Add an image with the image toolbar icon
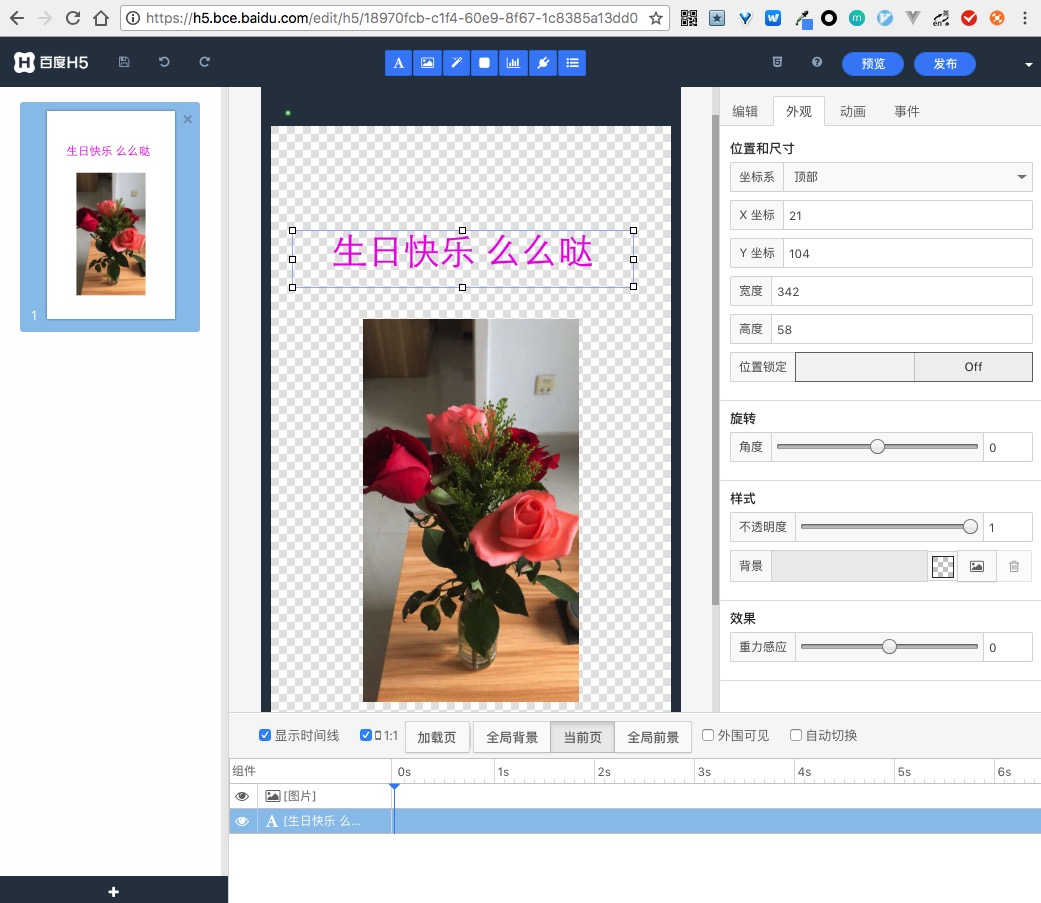Screen dimensions: 1041x903 [427, 62]
